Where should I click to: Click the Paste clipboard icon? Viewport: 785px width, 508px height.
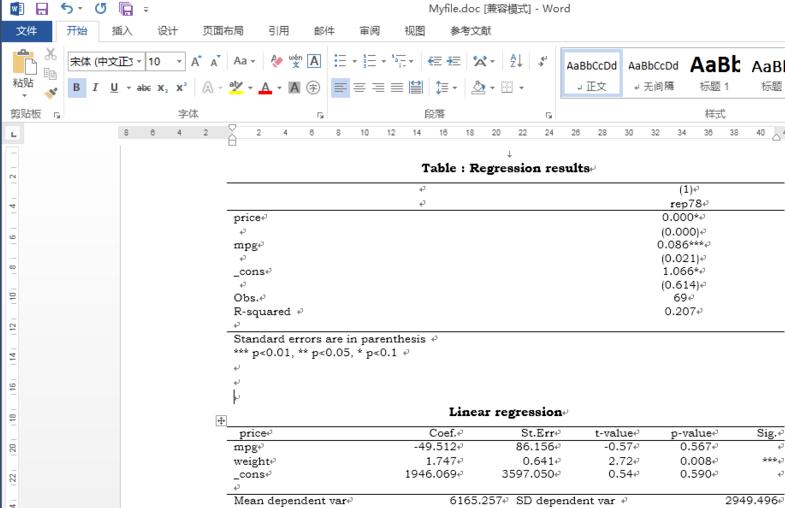23,64
